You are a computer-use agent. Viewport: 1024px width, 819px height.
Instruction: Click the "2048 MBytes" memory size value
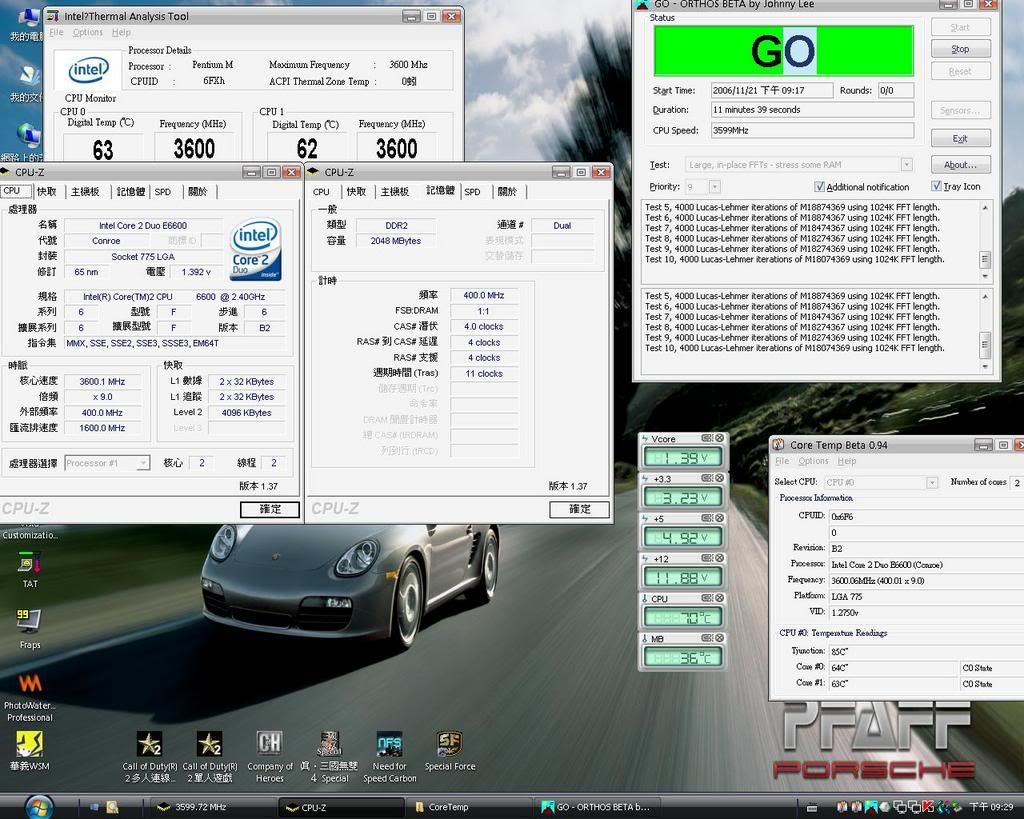click(x=396, y=241)
